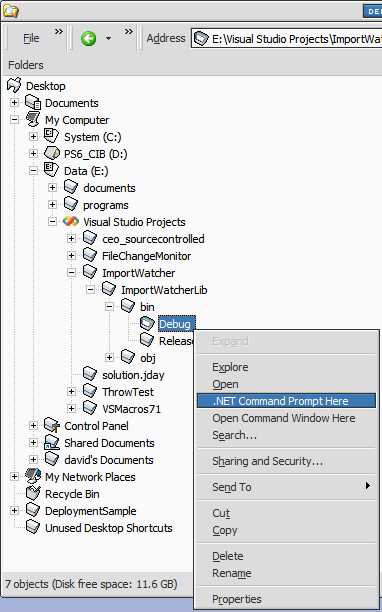Collapse the ImportWatcherLib folder node

91,290
